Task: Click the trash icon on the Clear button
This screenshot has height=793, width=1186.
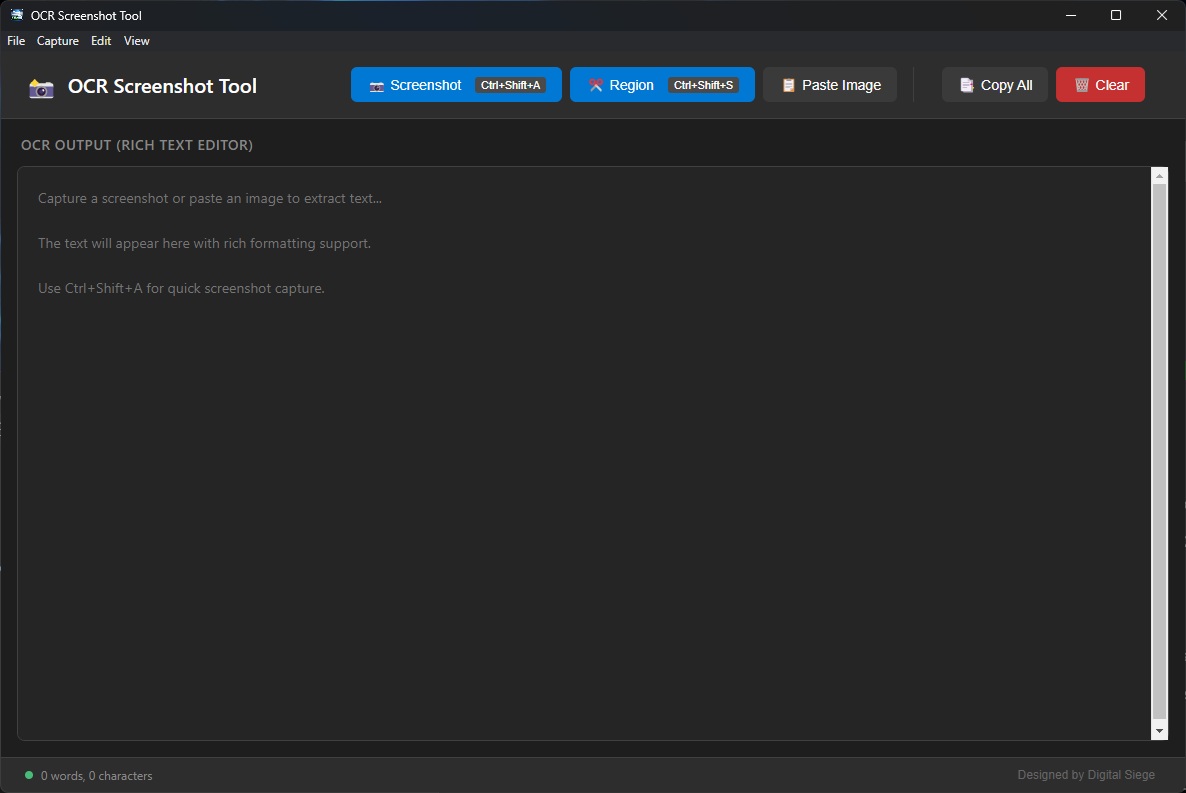Action: pyautogui.click(x=1082, y=84)
